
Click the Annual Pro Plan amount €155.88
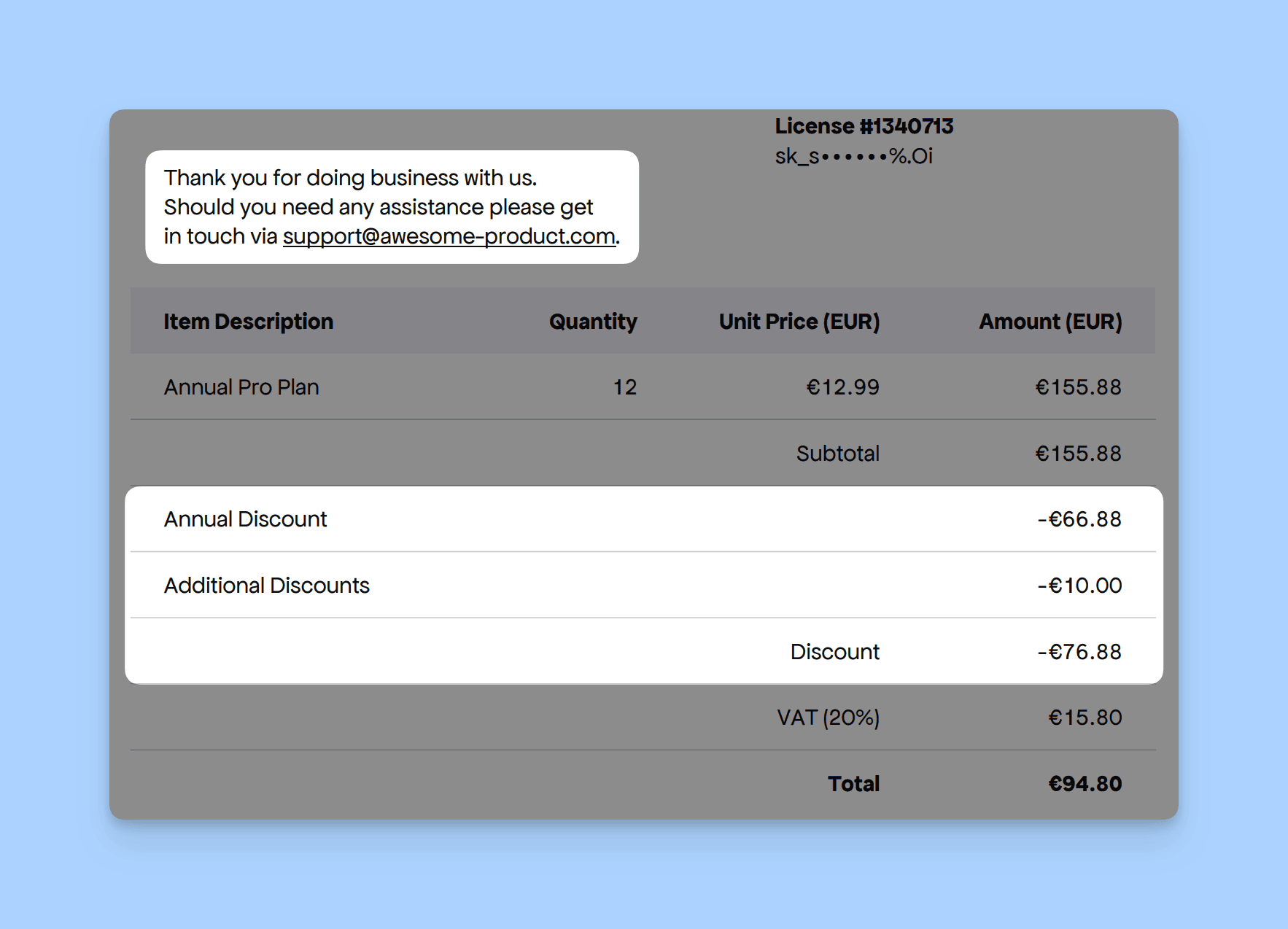1078,387
